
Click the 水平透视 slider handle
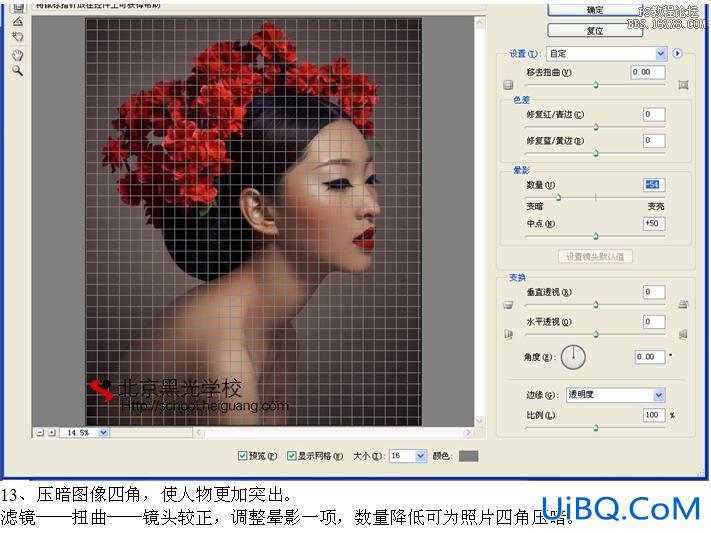coord(596,335)
